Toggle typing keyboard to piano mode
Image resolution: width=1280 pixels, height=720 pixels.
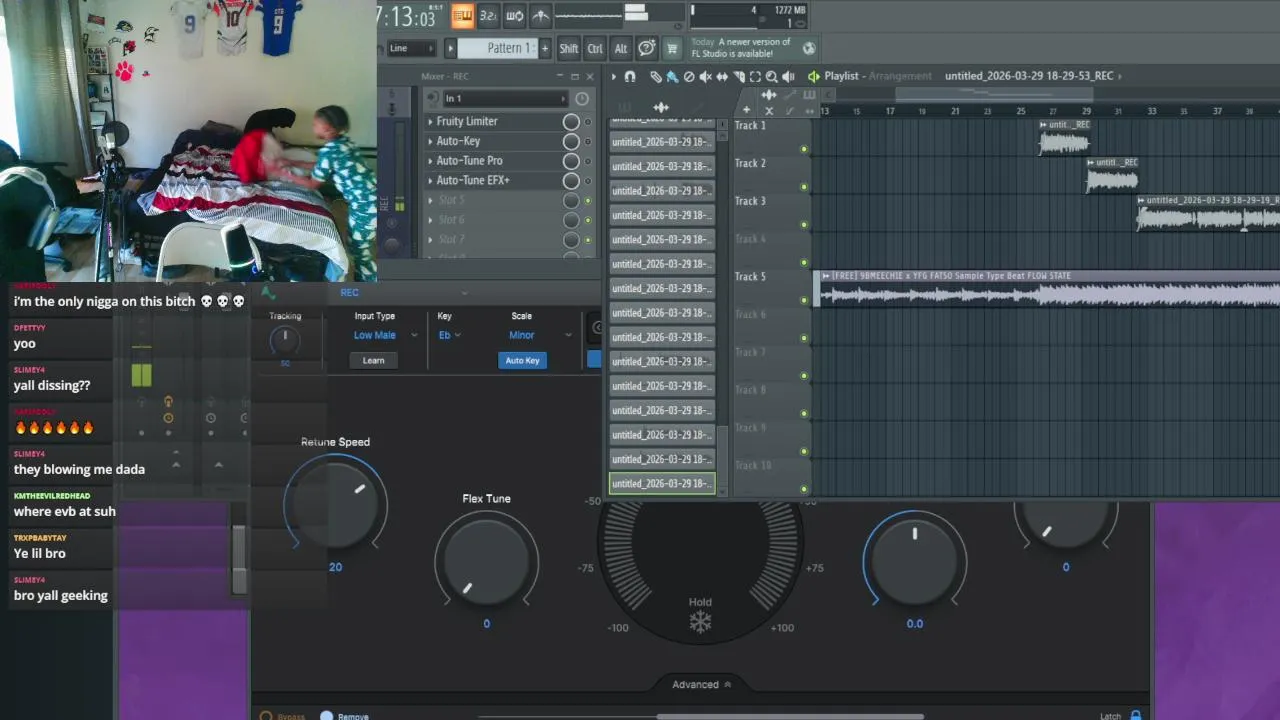[x=462, y=16]
